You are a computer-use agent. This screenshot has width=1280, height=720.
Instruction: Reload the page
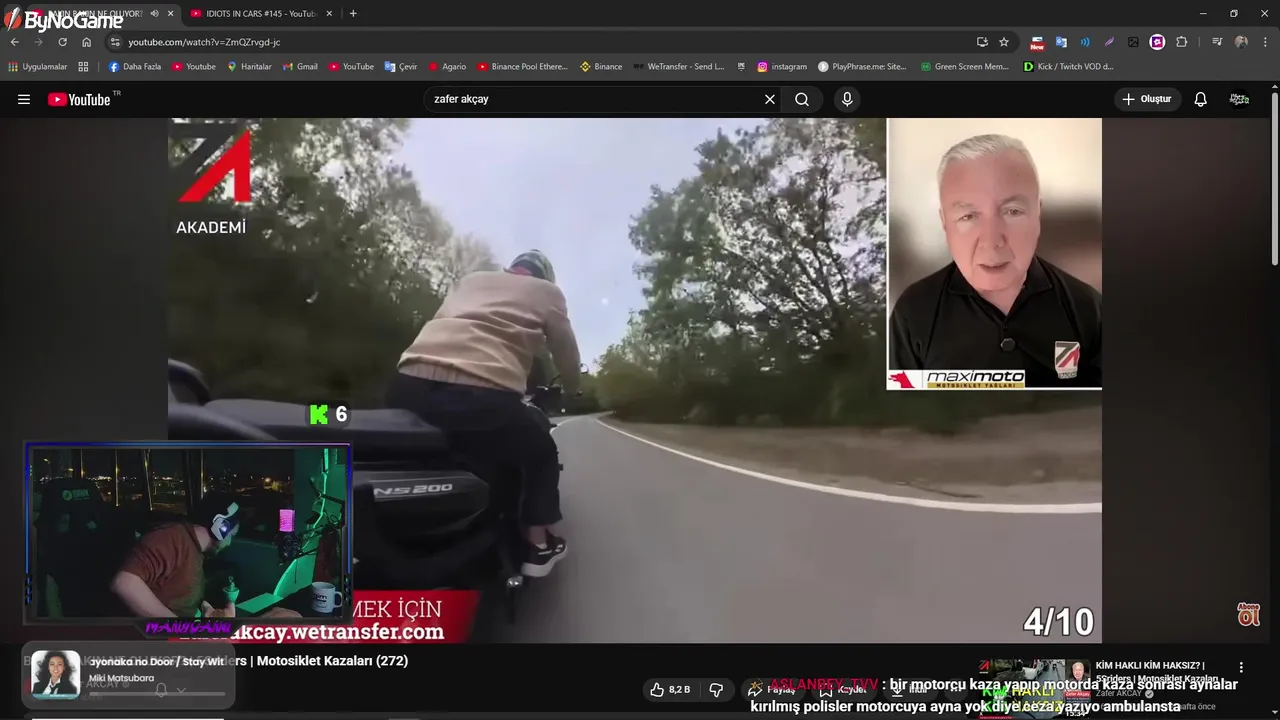coord(62,42)
